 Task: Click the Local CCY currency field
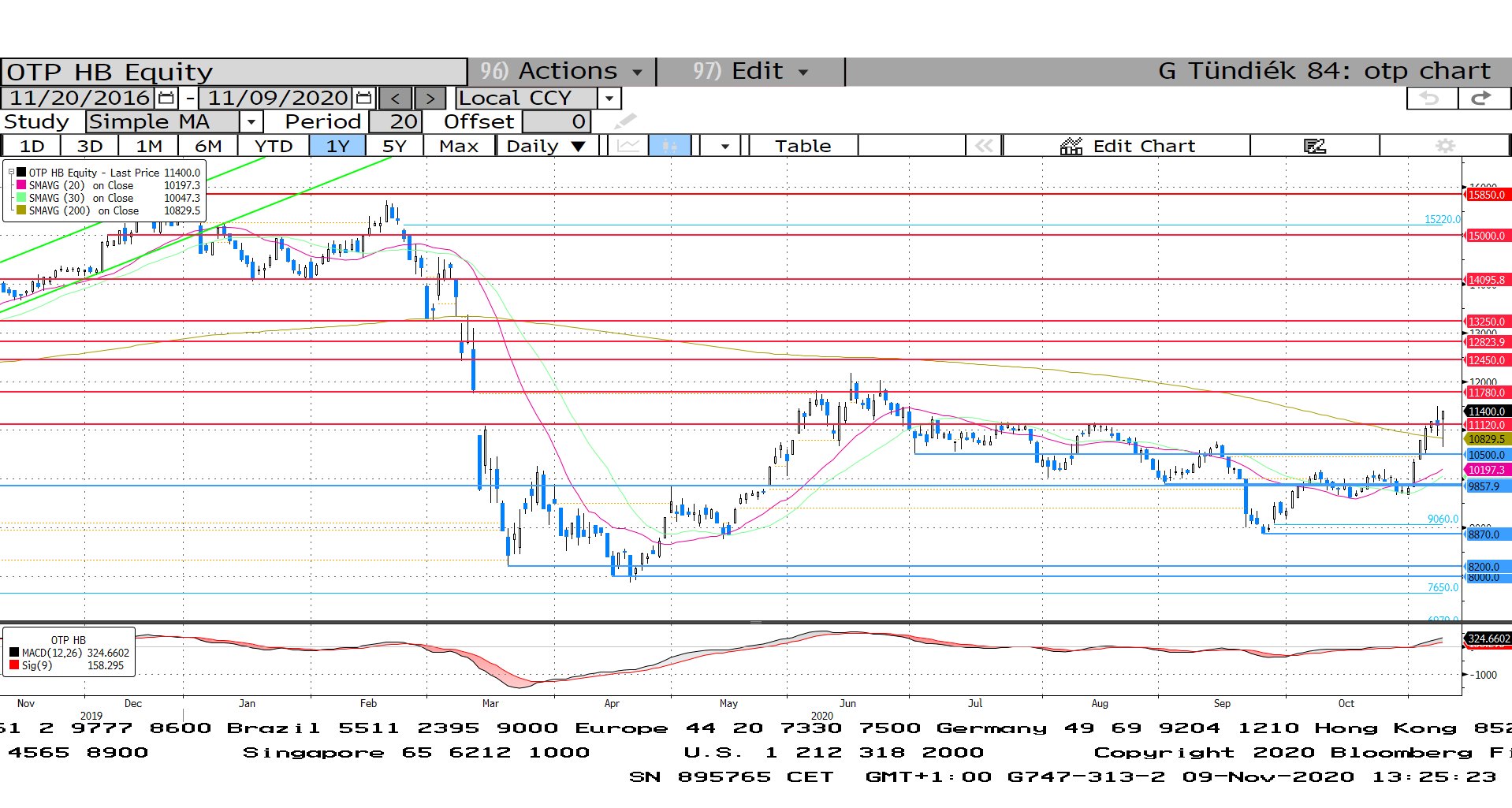(526, 98)
